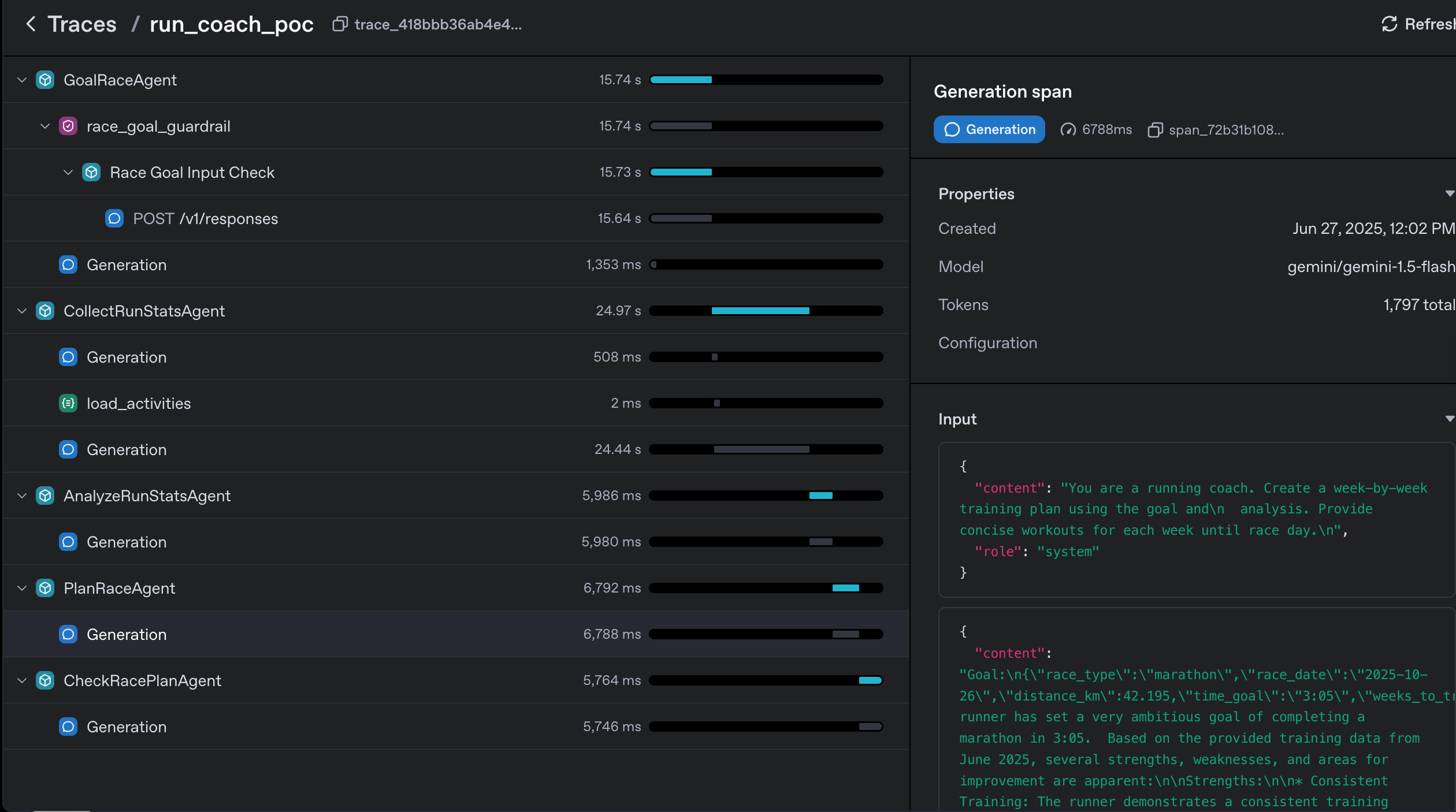This screenshot has height=812, width=1456.
Task: Click the blue Generation badge button
Action: point(989,130)
